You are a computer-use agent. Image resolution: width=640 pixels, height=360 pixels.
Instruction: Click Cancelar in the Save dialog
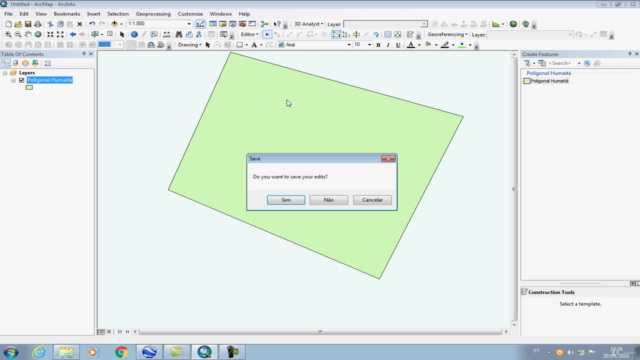tap(372, 200)
